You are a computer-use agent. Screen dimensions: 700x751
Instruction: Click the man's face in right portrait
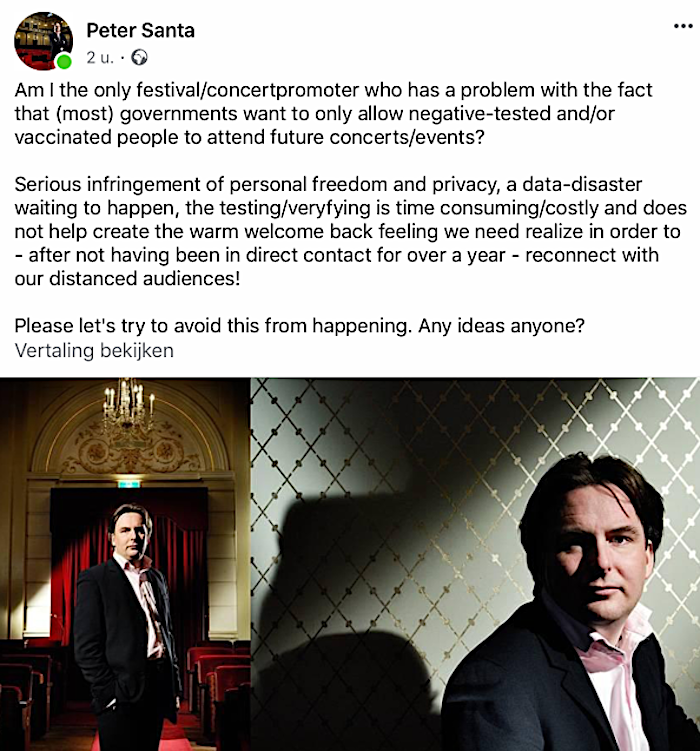601,560
